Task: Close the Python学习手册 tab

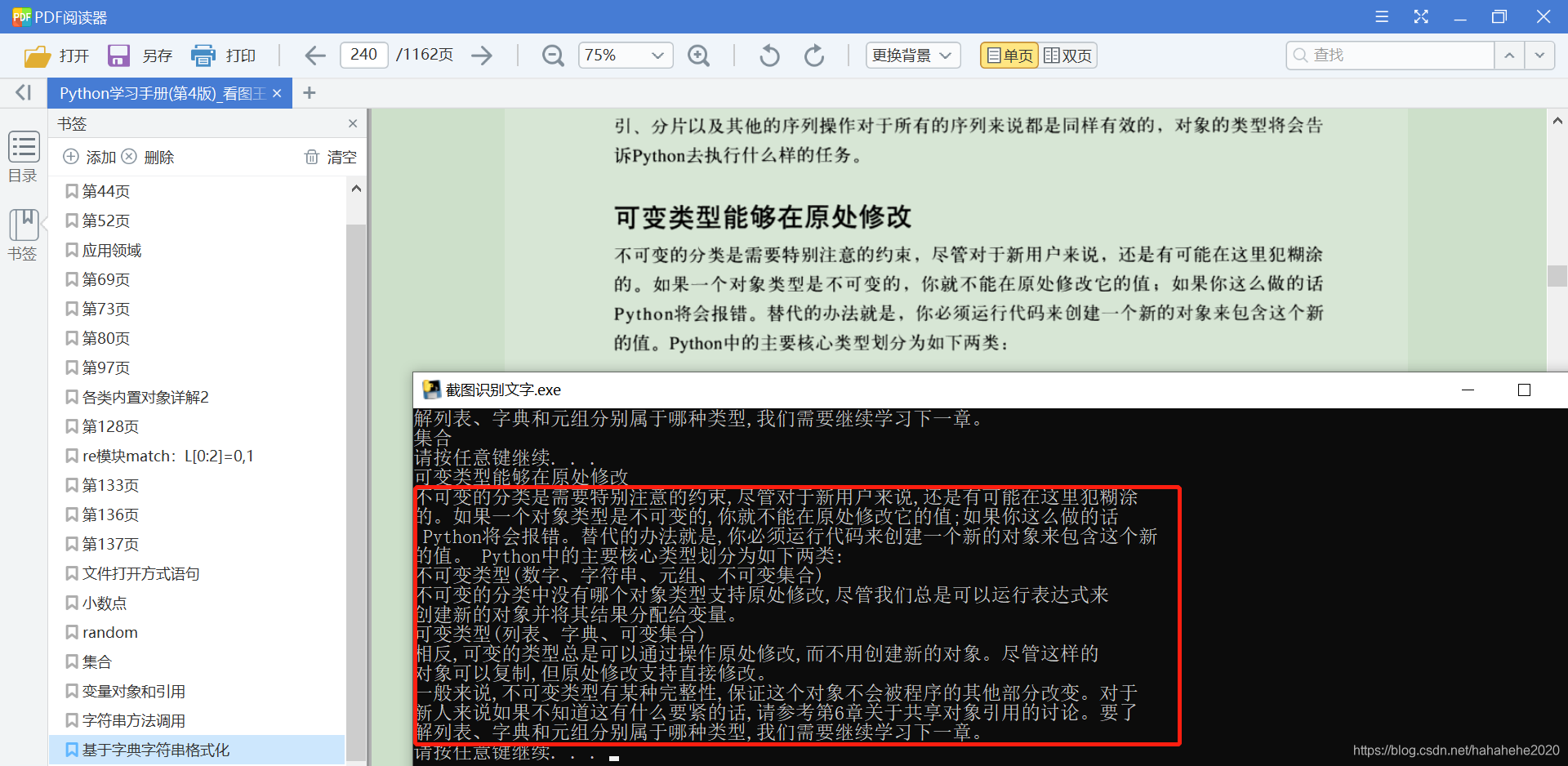Action: 277,93
